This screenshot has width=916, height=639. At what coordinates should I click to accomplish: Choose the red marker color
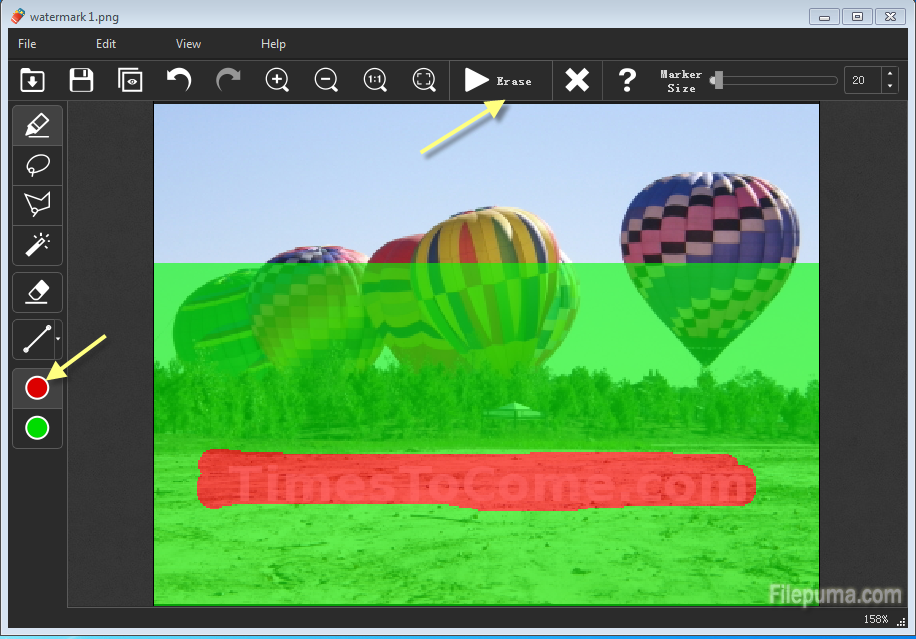pyautogui.click(x=37, y=388)
